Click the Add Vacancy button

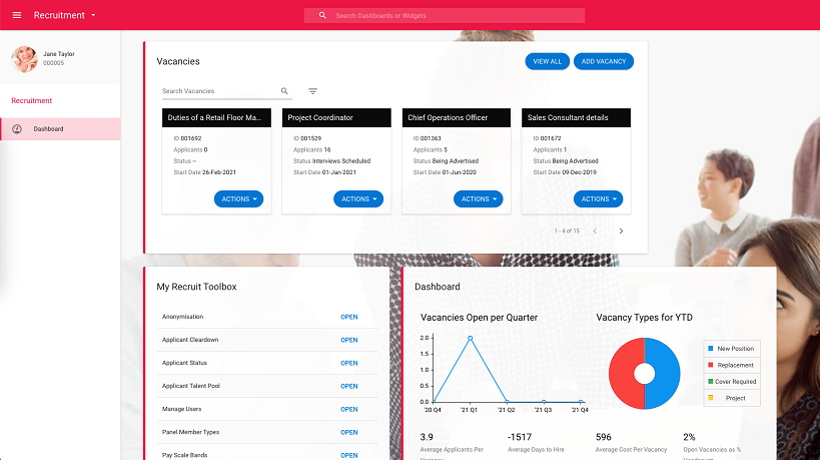click(603, 61)
